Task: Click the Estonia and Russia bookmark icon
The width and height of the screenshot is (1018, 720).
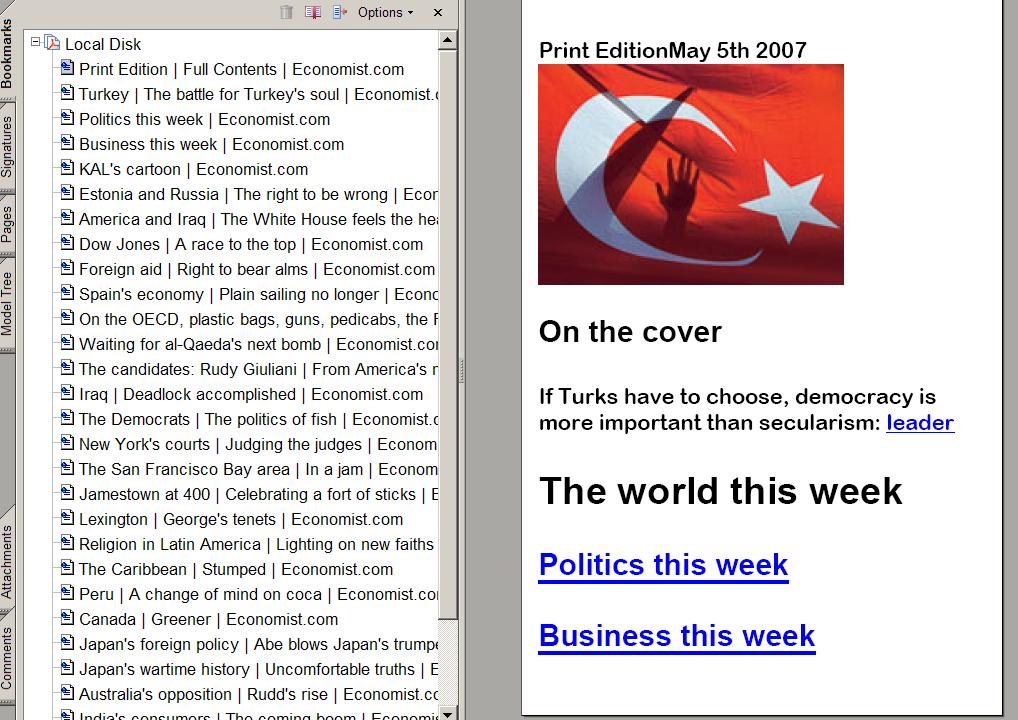Action: pyautogui.click(x=67, y=193)
